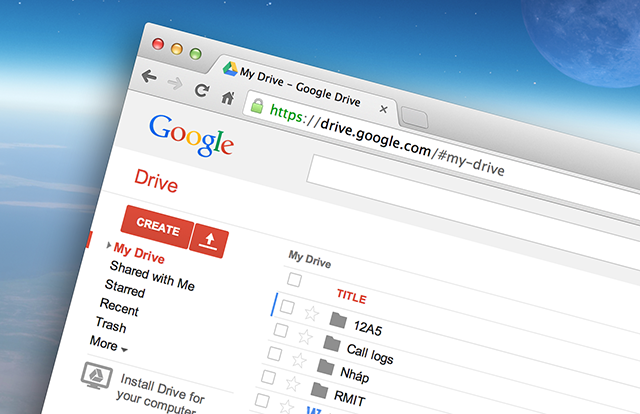This screenshot has width=640, height=414.
Task: Go back with the browser back arrow
Action: click(x=149, y=76)
